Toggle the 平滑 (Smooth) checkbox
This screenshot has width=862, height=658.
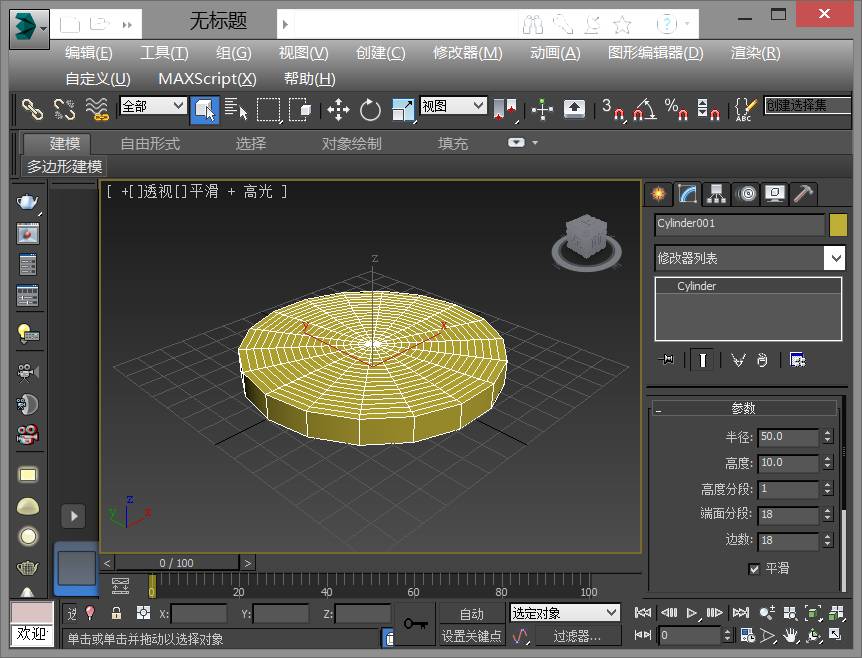pos(754,569)
